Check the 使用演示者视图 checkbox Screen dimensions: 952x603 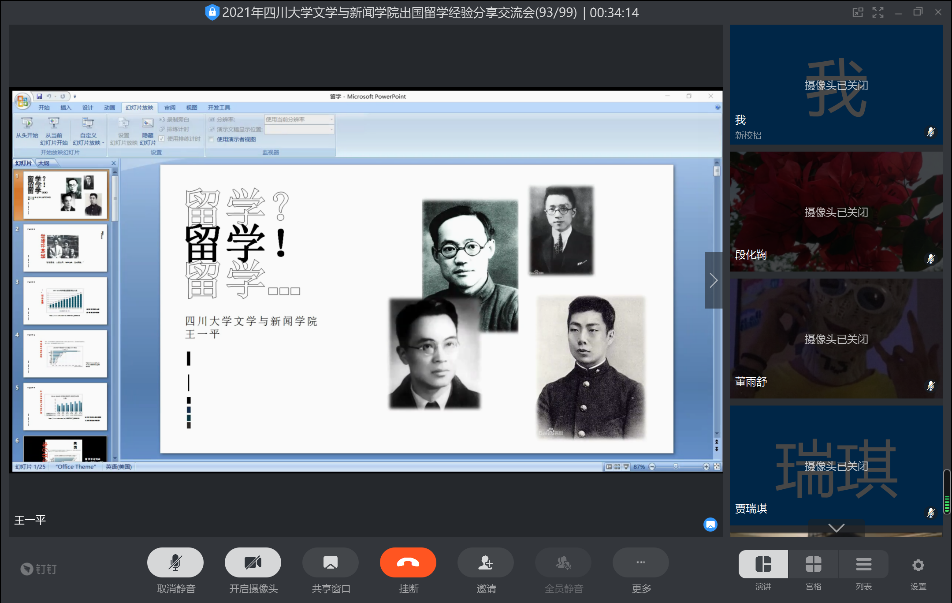(212, 139)
